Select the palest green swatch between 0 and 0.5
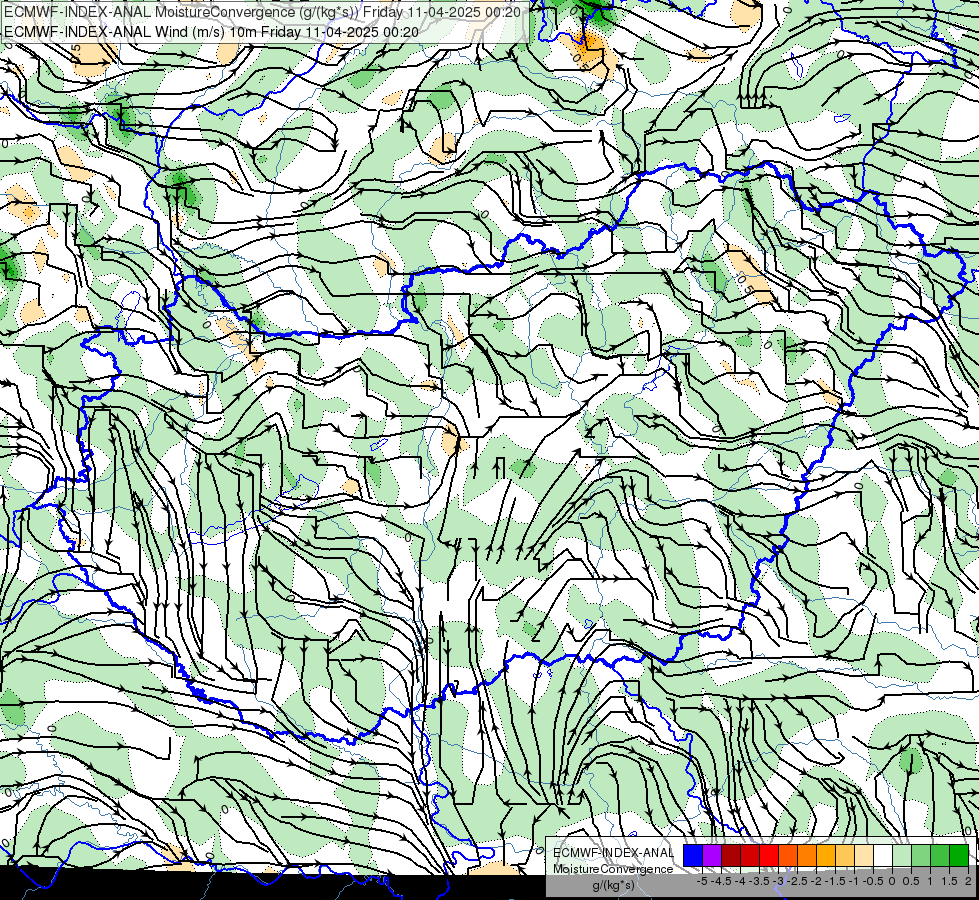979x900 pixels. point(902,856)
